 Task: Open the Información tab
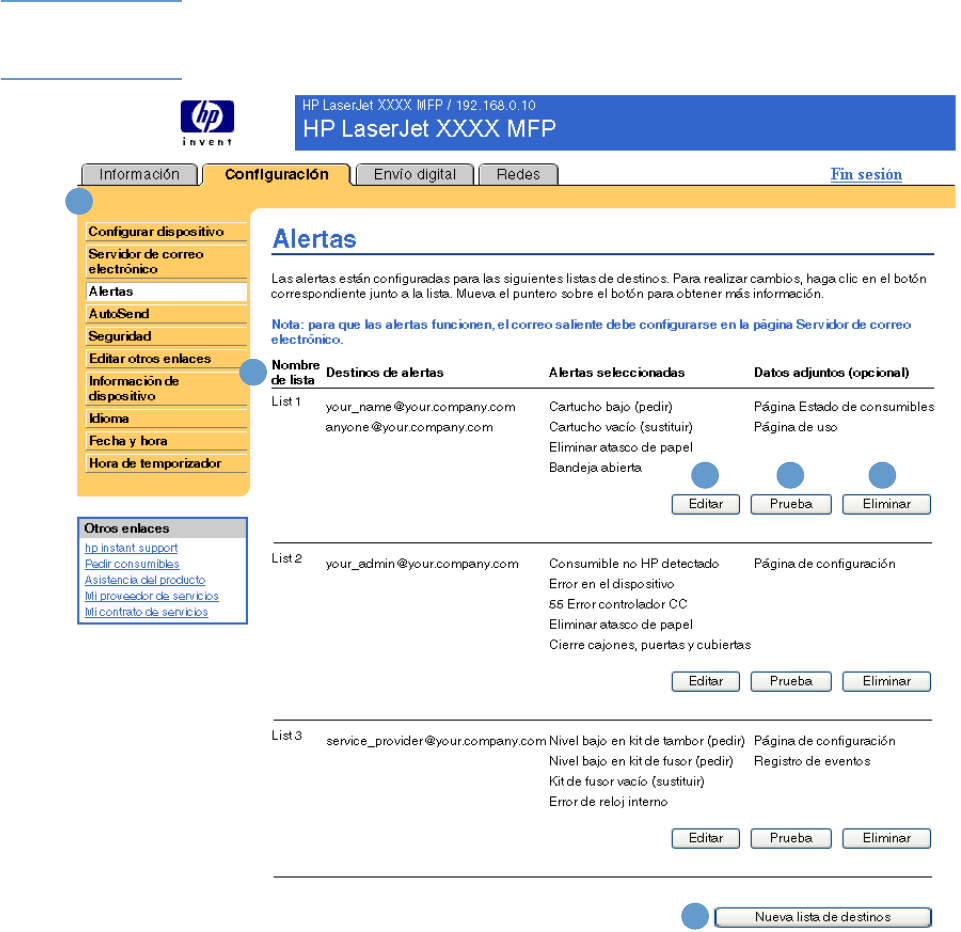(x=139, y=175)
